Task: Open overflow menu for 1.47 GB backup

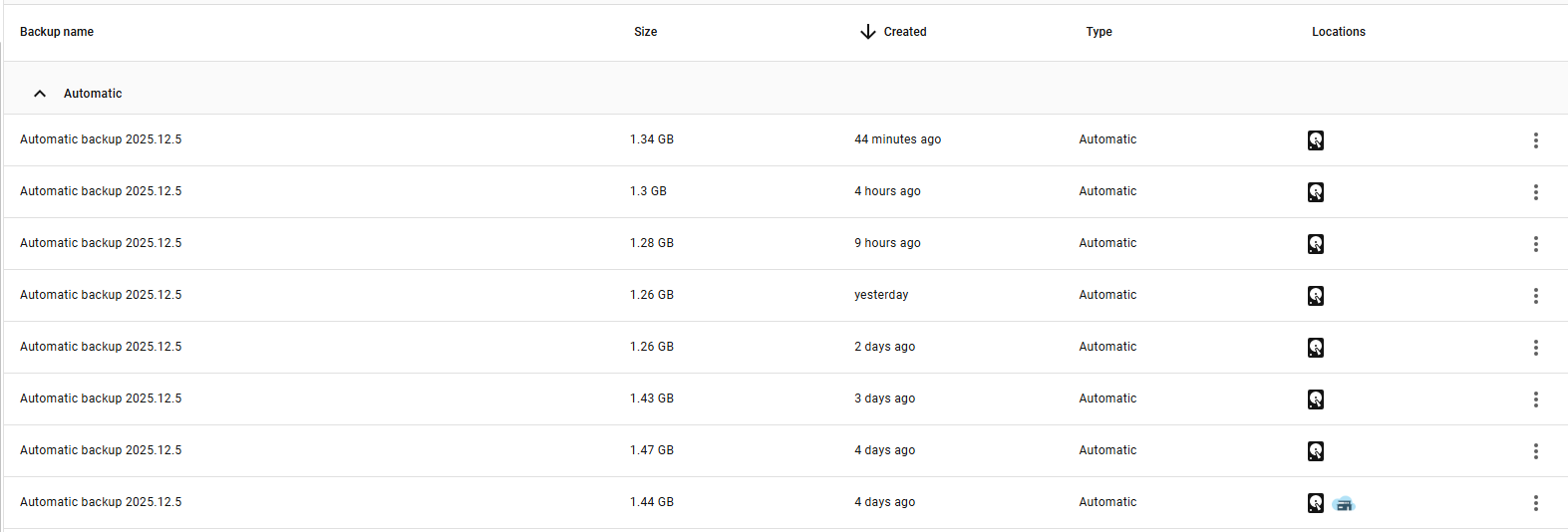Action: pyautogui.click(x=1535, y=451)
